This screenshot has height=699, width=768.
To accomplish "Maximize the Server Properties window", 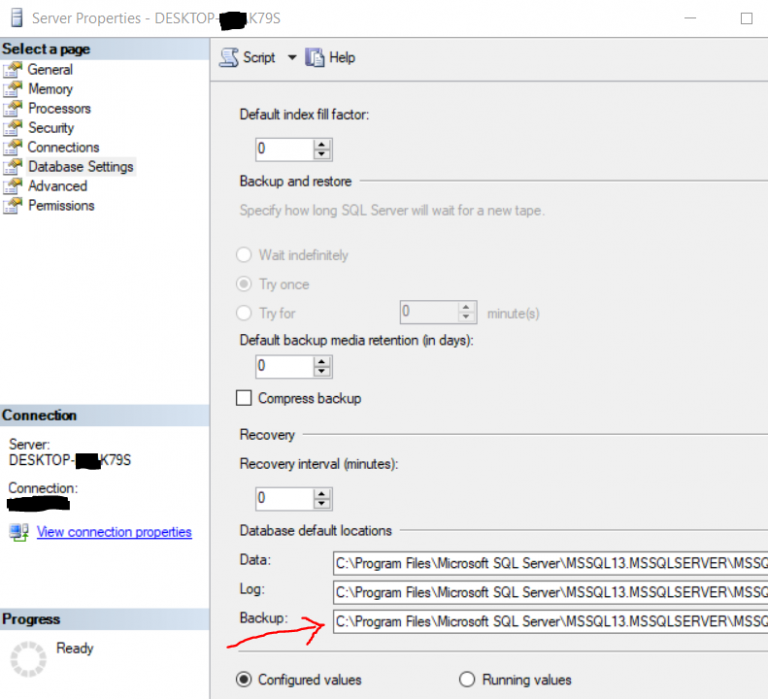I will coord(746,18).
